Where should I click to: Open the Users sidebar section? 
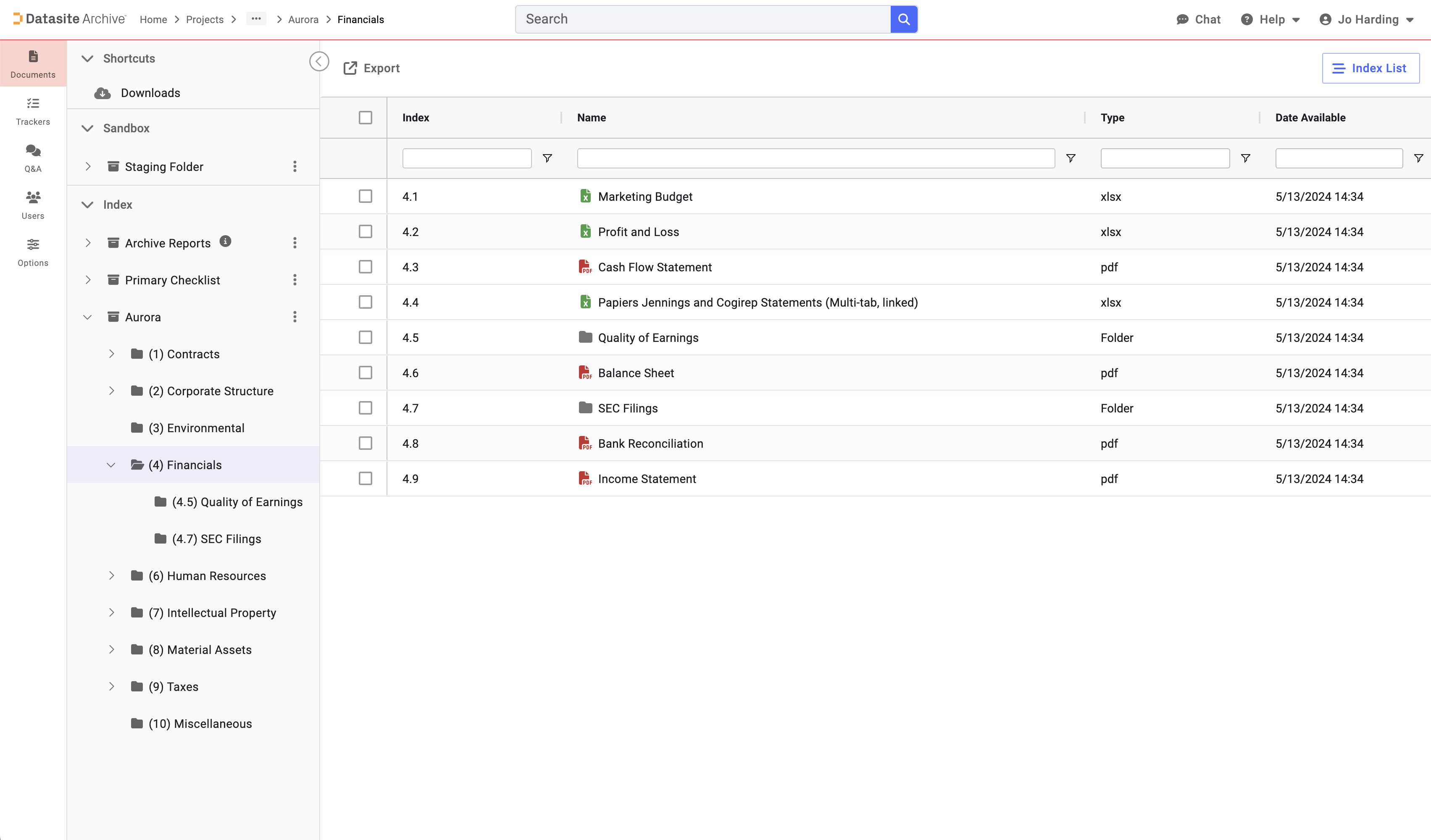pyautogui.click(x=33, y=205)
